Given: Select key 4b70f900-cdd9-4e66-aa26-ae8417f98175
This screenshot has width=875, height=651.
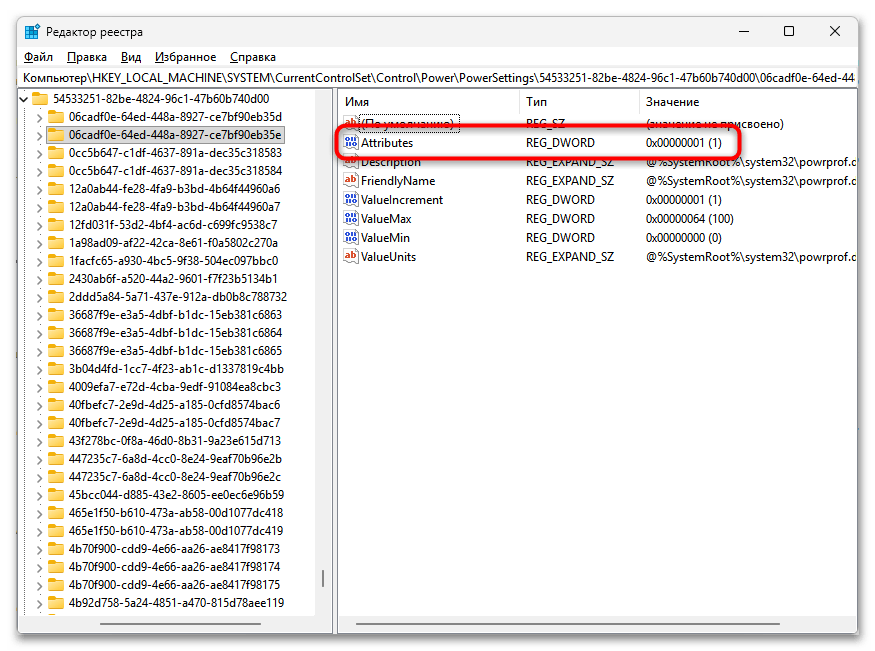Looking at the screenshot, I should coord(174,585).
